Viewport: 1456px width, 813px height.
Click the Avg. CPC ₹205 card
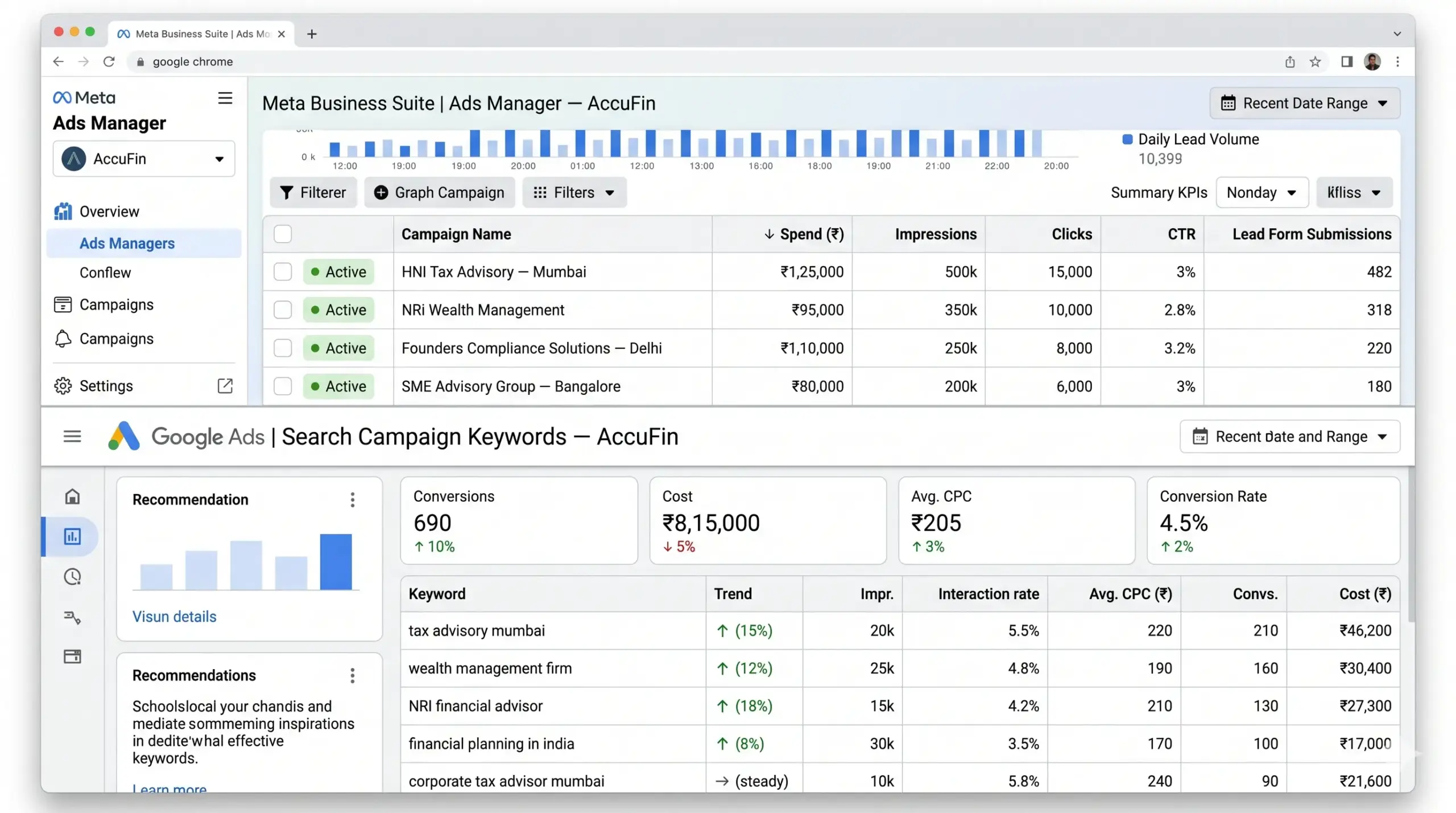(x=1016, y=521)
